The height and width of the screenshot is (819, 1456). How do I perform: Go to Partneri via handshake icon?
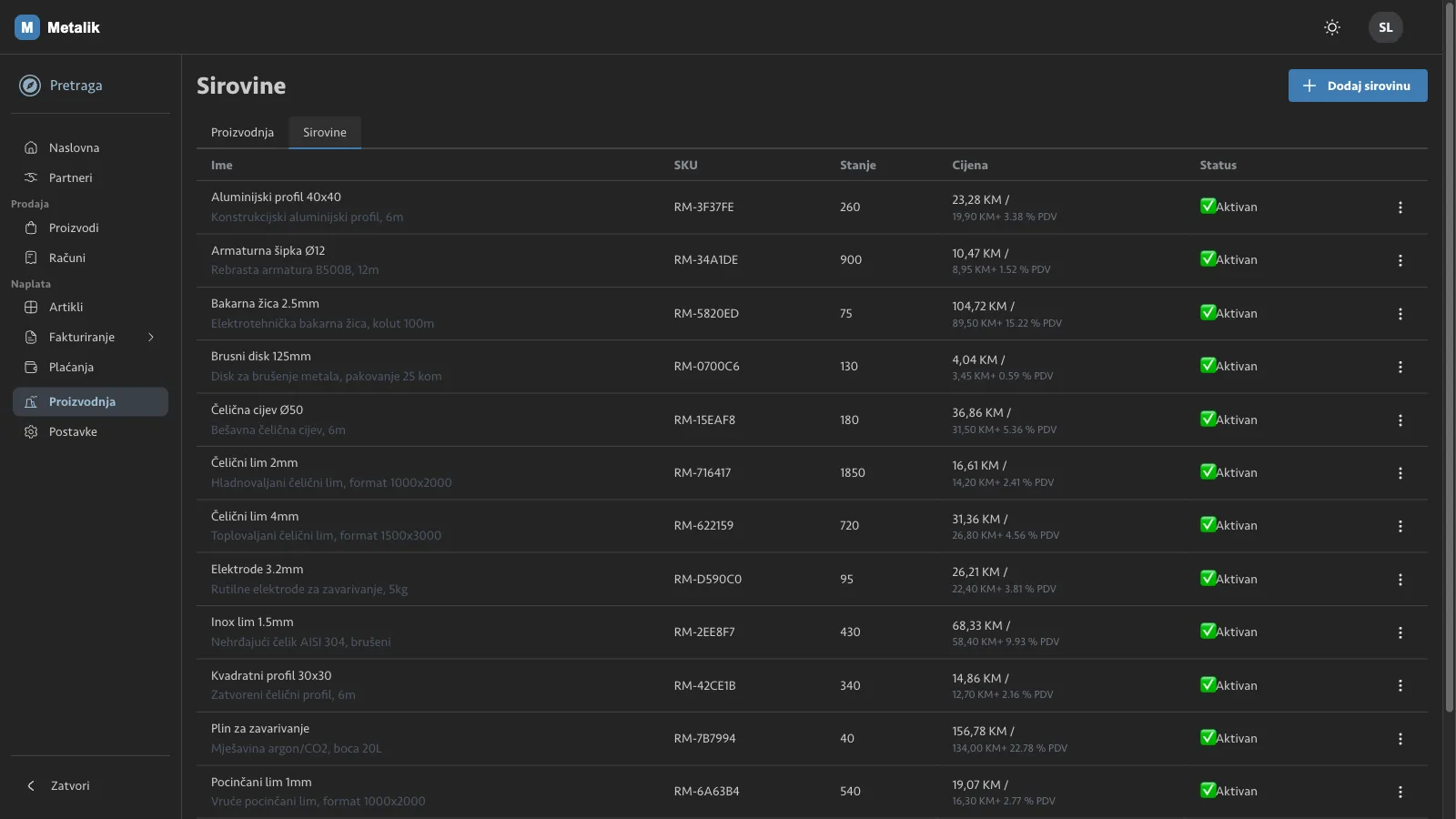pos(31,177)
